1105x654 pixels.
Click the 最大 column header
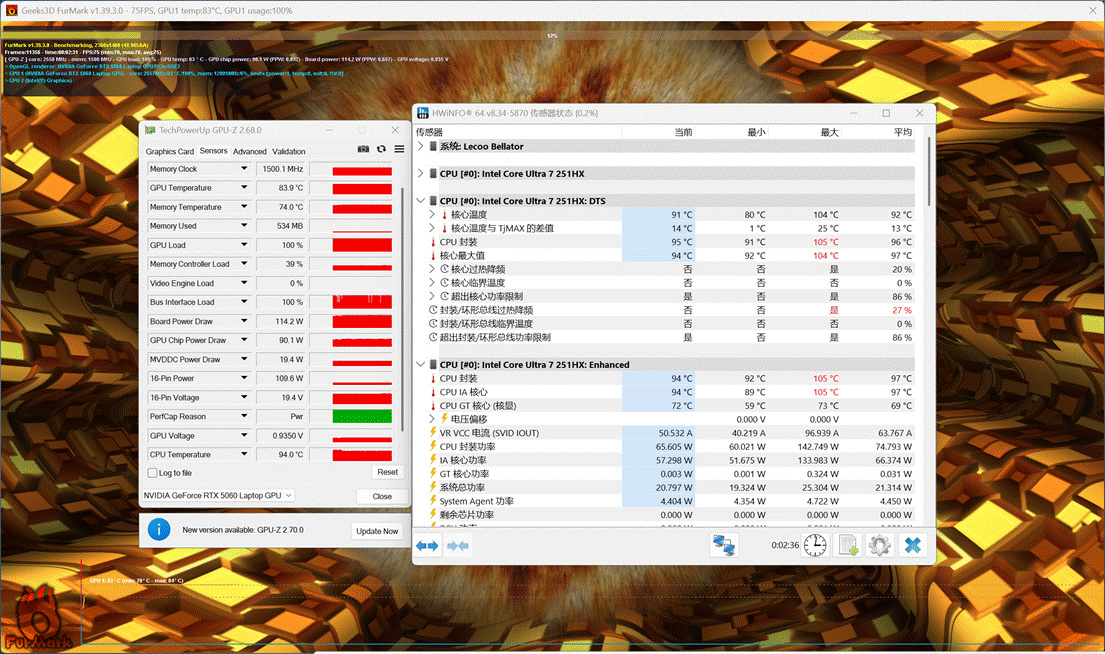[829, 132]
